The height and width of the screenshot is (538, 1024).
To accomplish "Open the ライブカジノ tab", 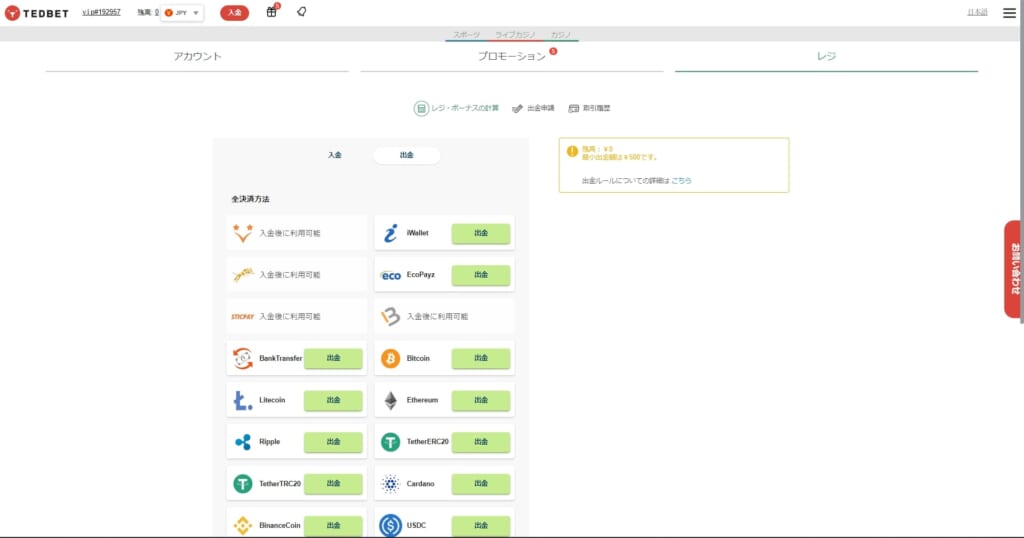I will pos(515,35).
